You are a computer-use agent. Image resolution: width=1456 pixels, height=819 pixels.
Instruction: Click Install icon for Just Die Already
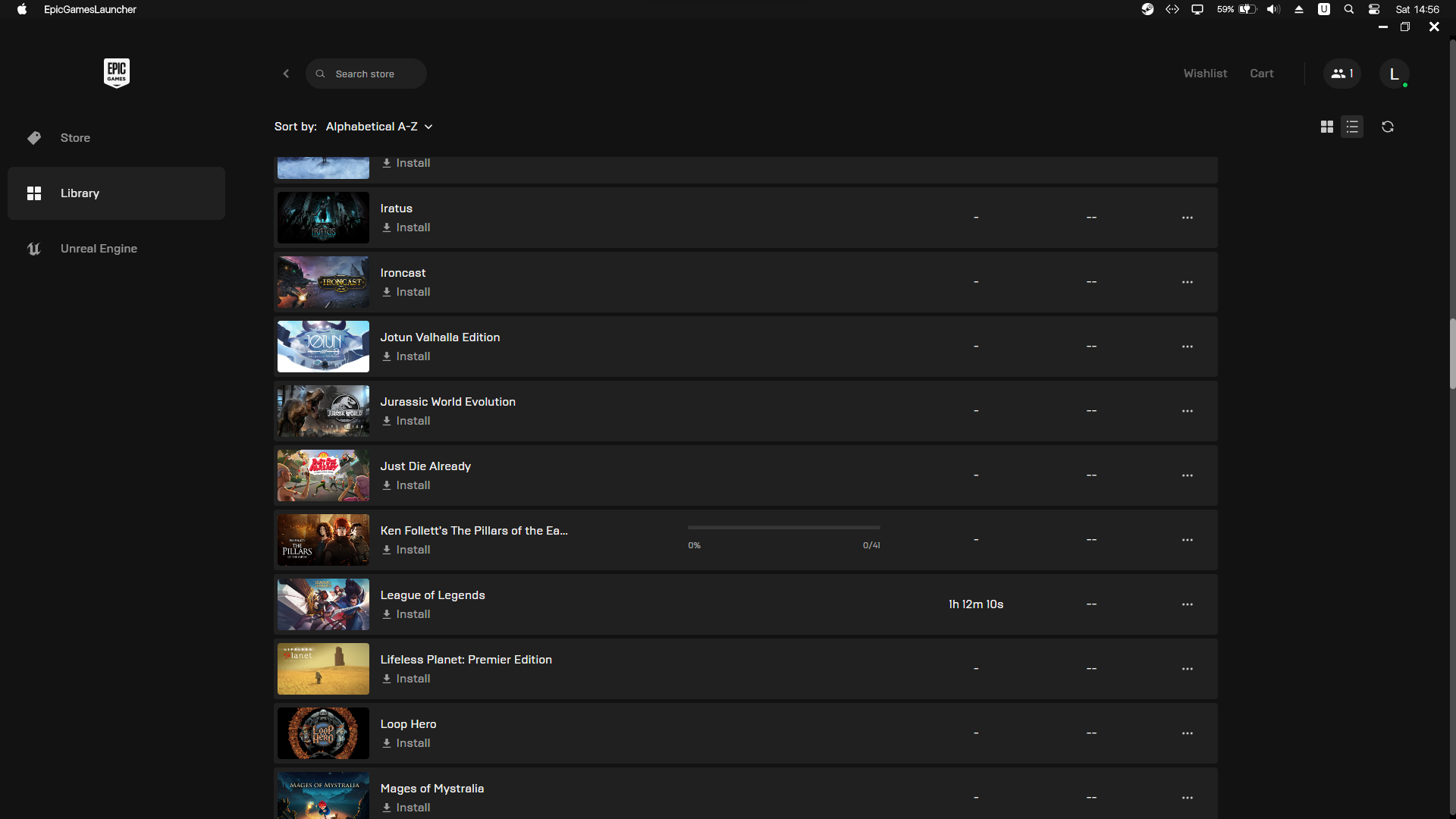point(387,485)
